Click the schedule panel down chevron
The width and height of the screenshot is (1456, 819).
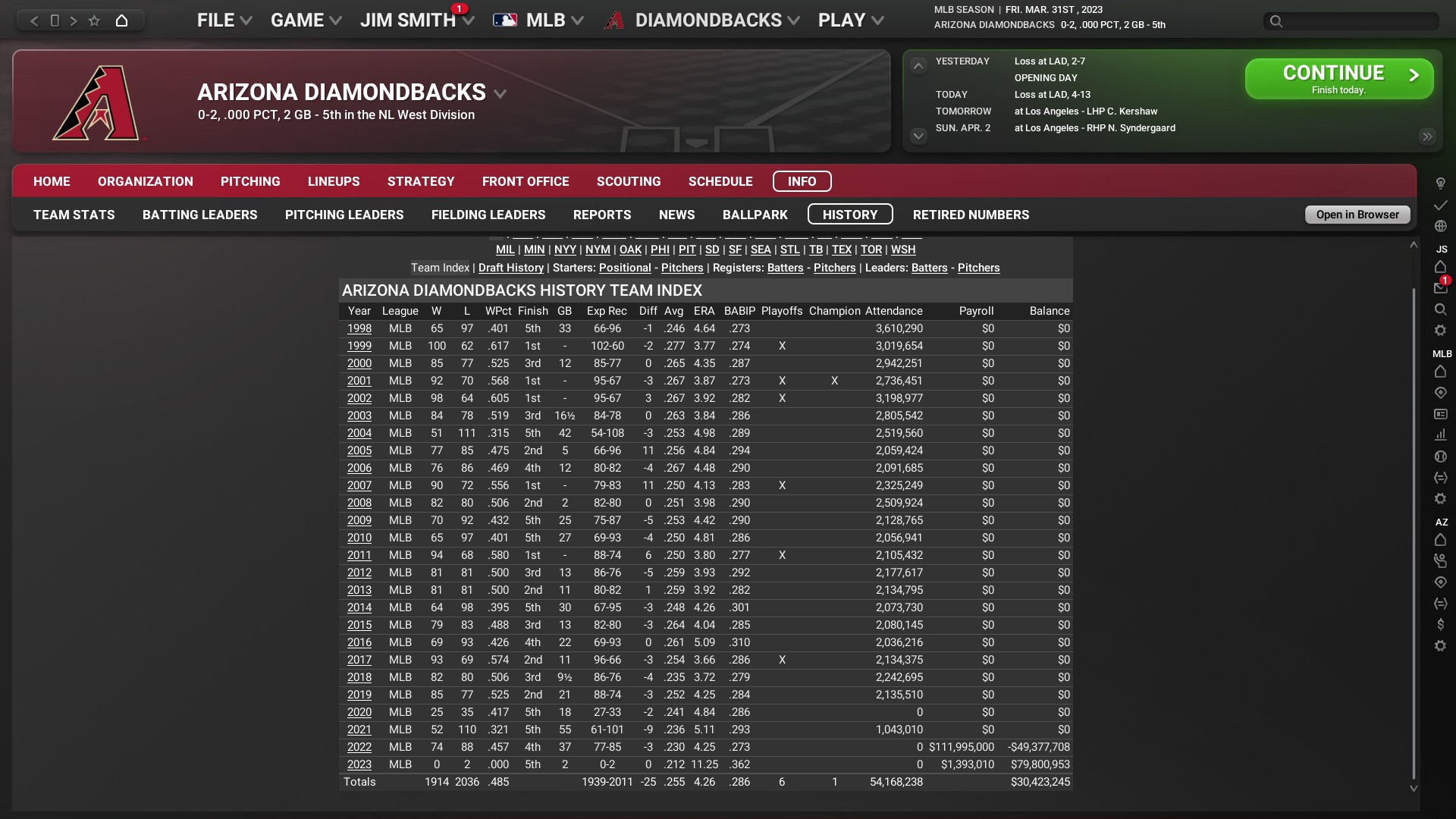pyautogui.click(x=918, y=136)
